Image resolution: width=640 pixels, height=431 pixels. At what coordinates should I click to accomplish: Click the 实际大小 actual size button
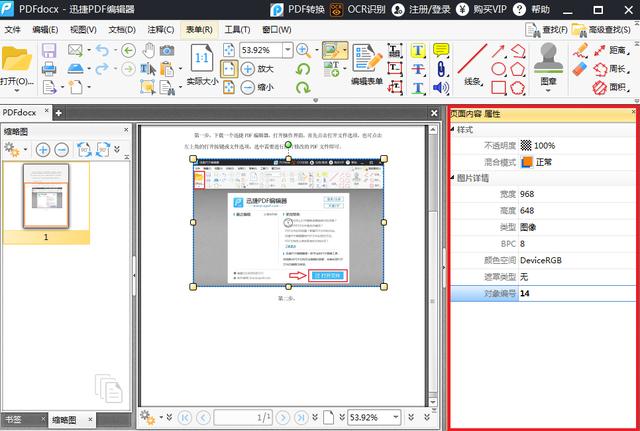tap(202, 64)
